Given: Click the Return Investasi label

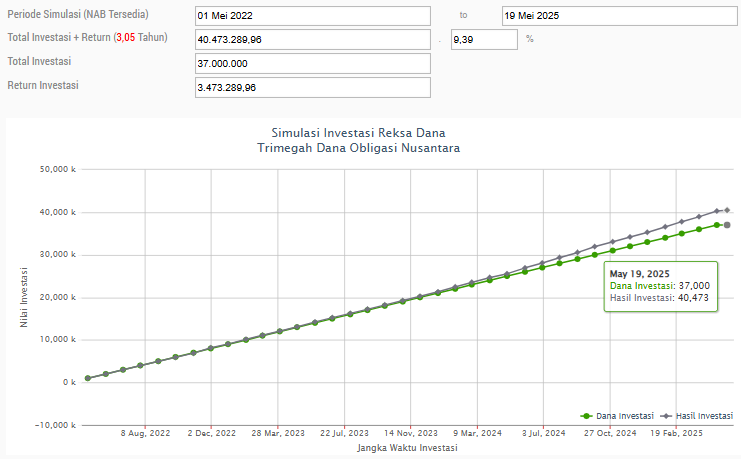Looking at the screenshot, I should pos(43,86).
